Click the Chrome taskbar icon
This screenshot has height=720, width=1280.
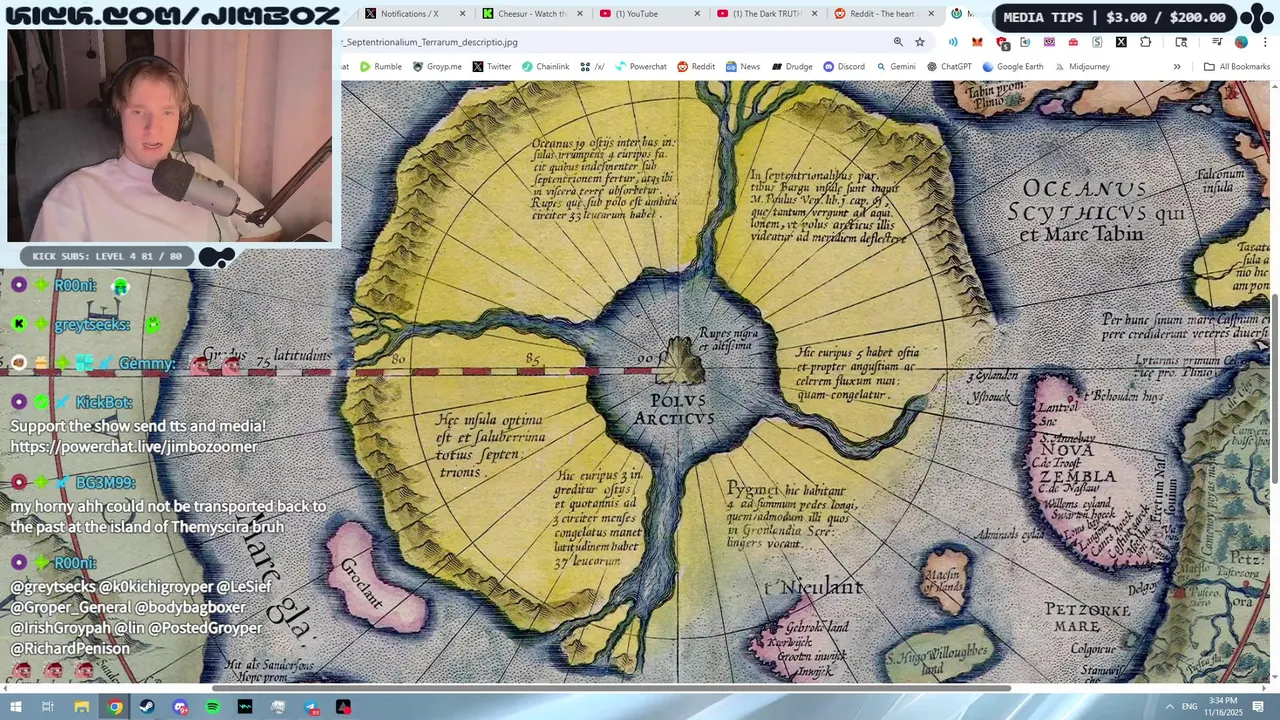tap(115, 707)
